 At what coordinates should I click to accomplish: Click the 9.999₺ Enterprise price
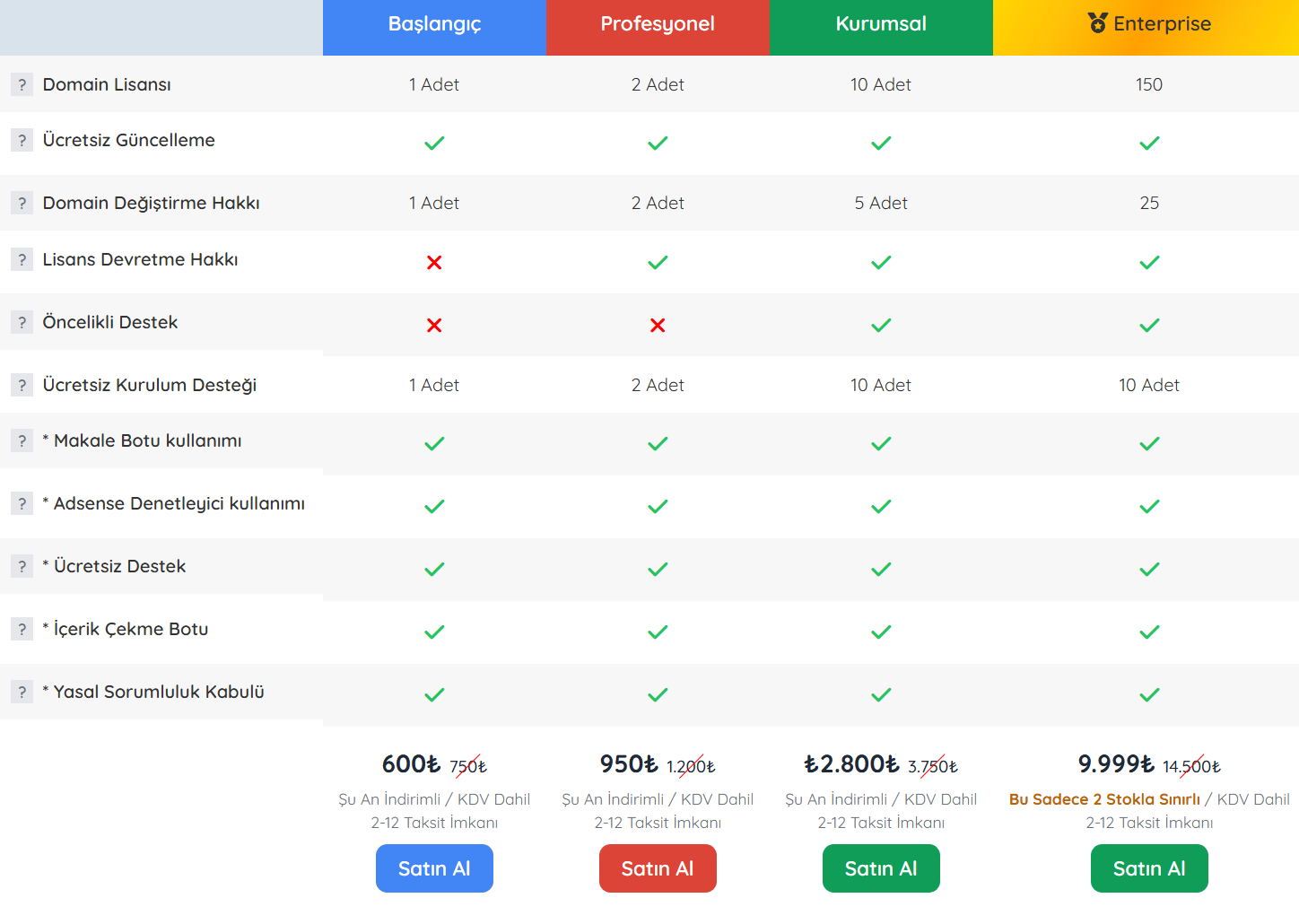1116,763
